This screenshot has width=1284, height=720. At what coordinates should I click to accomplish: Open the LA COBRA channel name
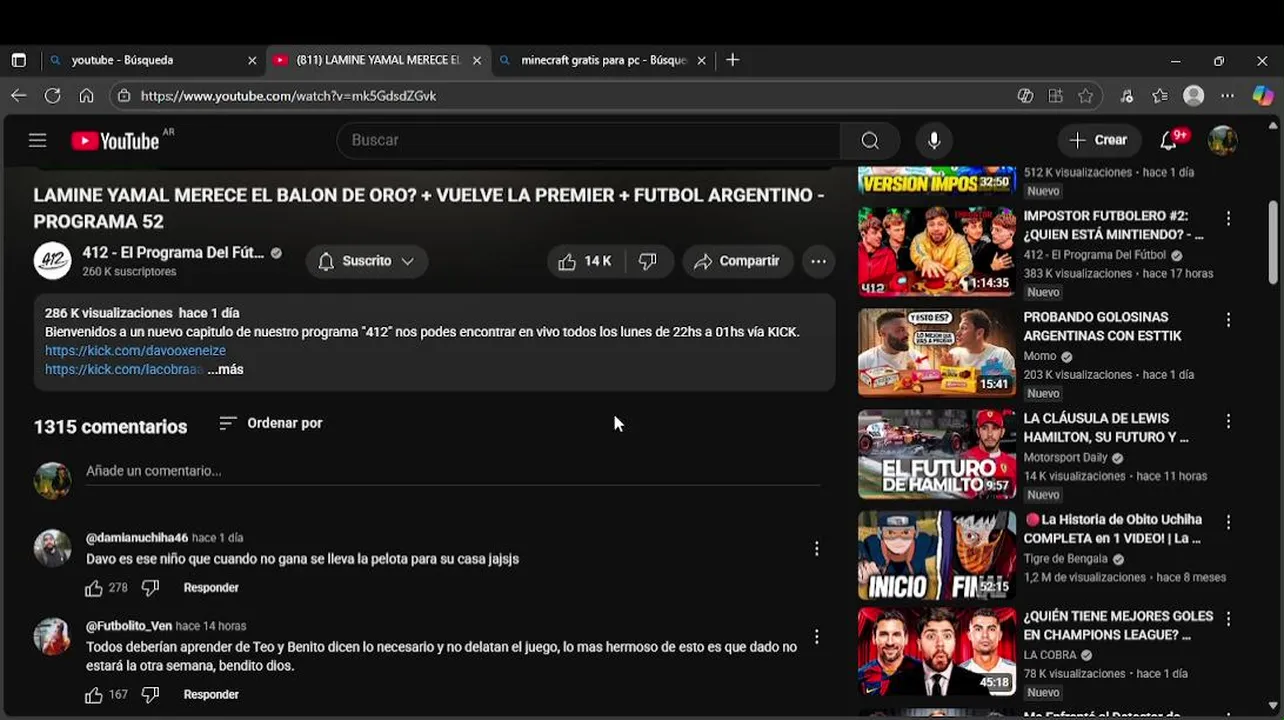[1049, 655]
